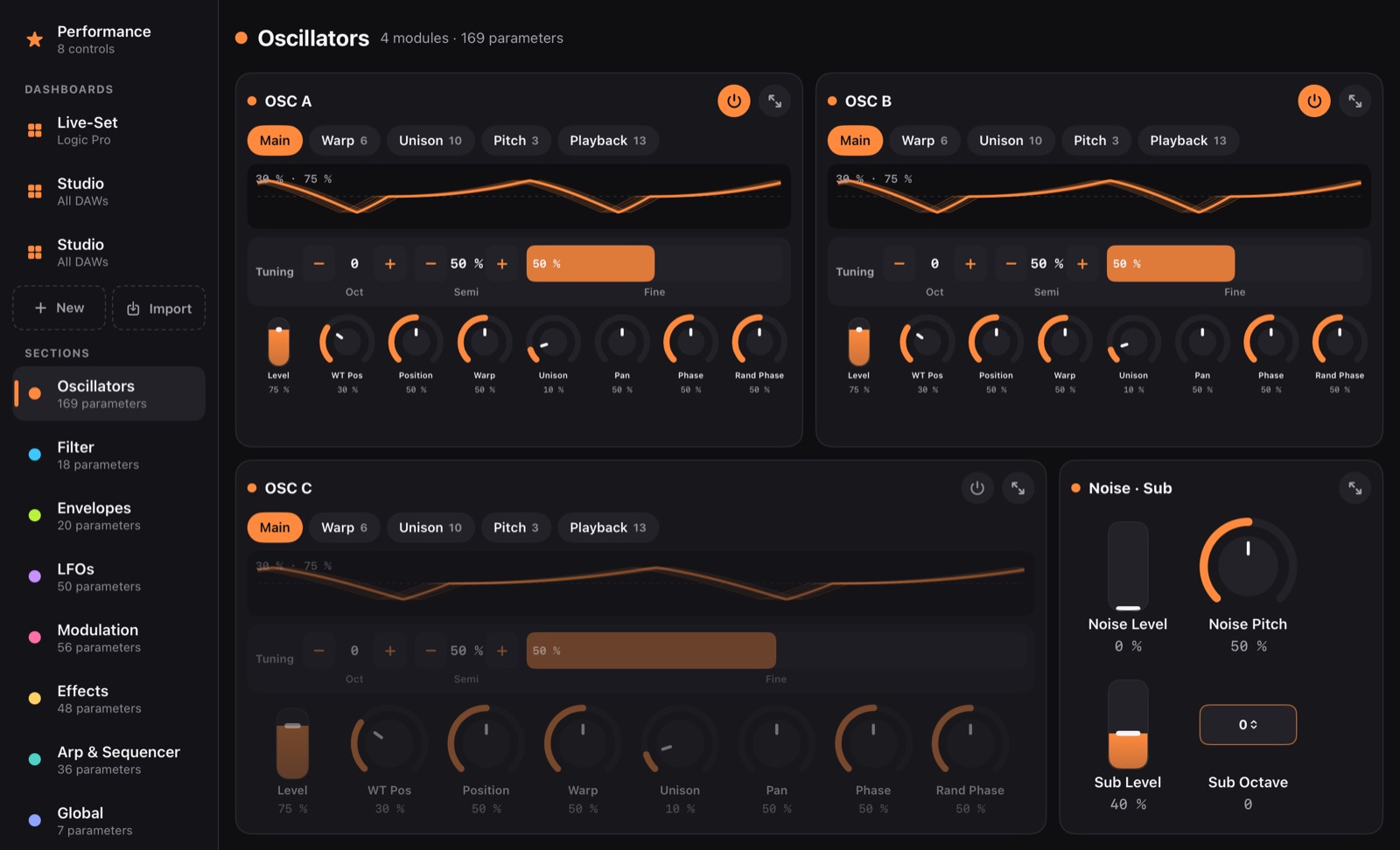The image size is (1400, 850).
Task: Decrease OSC B Semi tuning with minus
Action: 1011,263
